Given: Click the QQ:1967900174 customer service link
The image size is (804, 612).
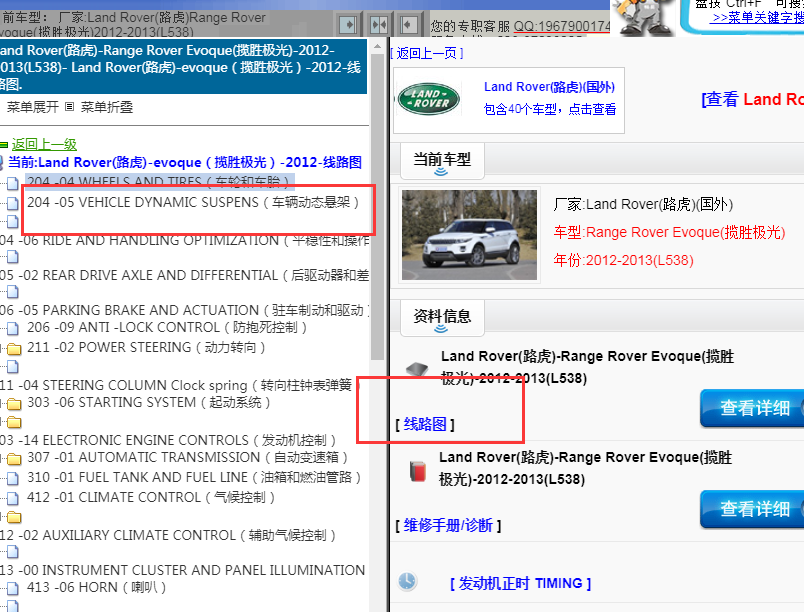Looking at the screenshot, I should [562, 26].
